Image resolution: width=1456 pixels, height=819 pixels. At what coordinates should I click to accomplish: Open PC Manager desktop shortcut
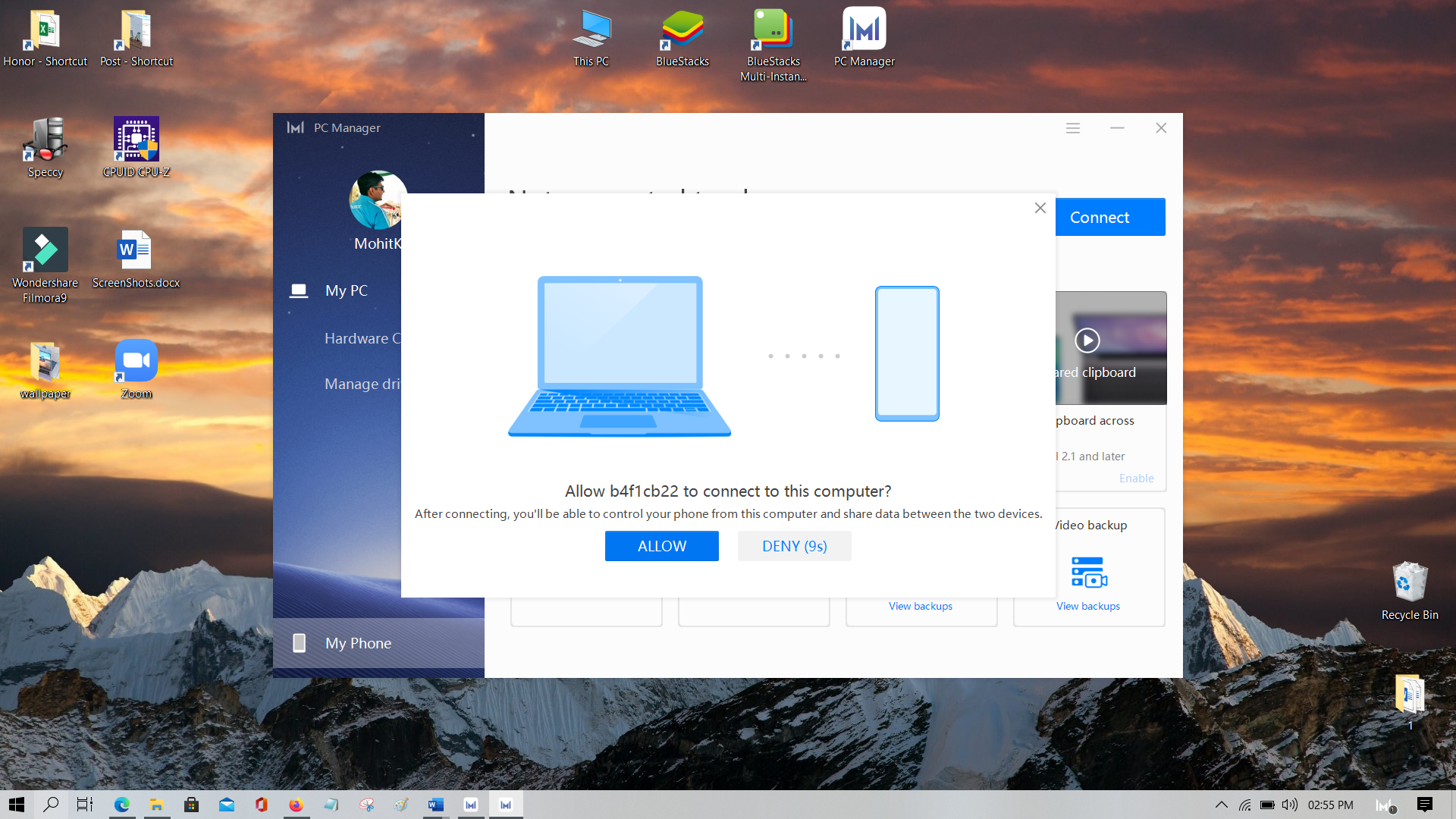pos(864,38)
